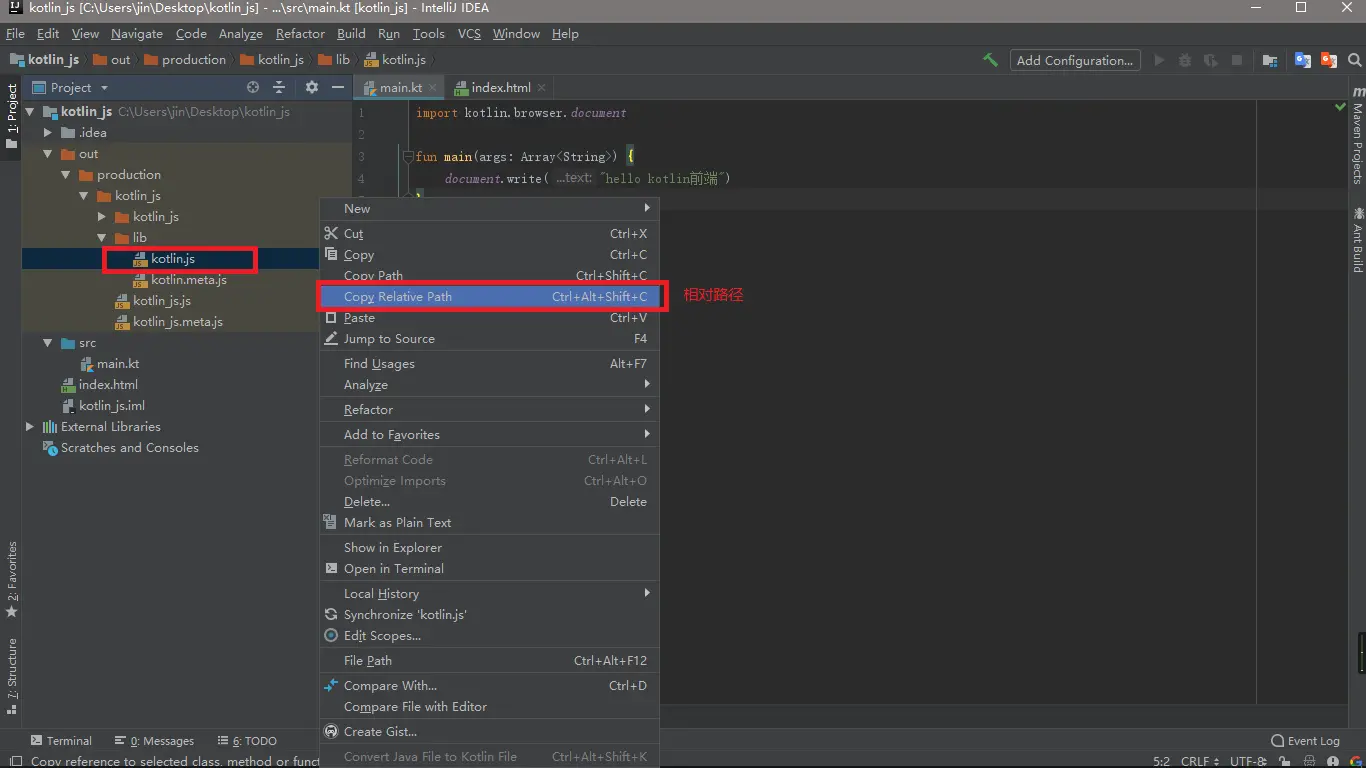Click Collapse All icon in Project panel

pos(279,87)
